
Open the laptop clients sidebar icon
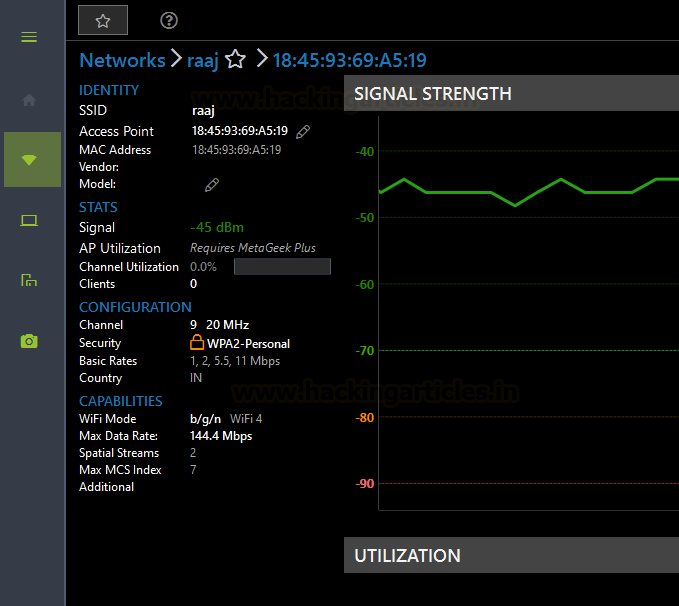pyautogui.click(x=29, y=221)
